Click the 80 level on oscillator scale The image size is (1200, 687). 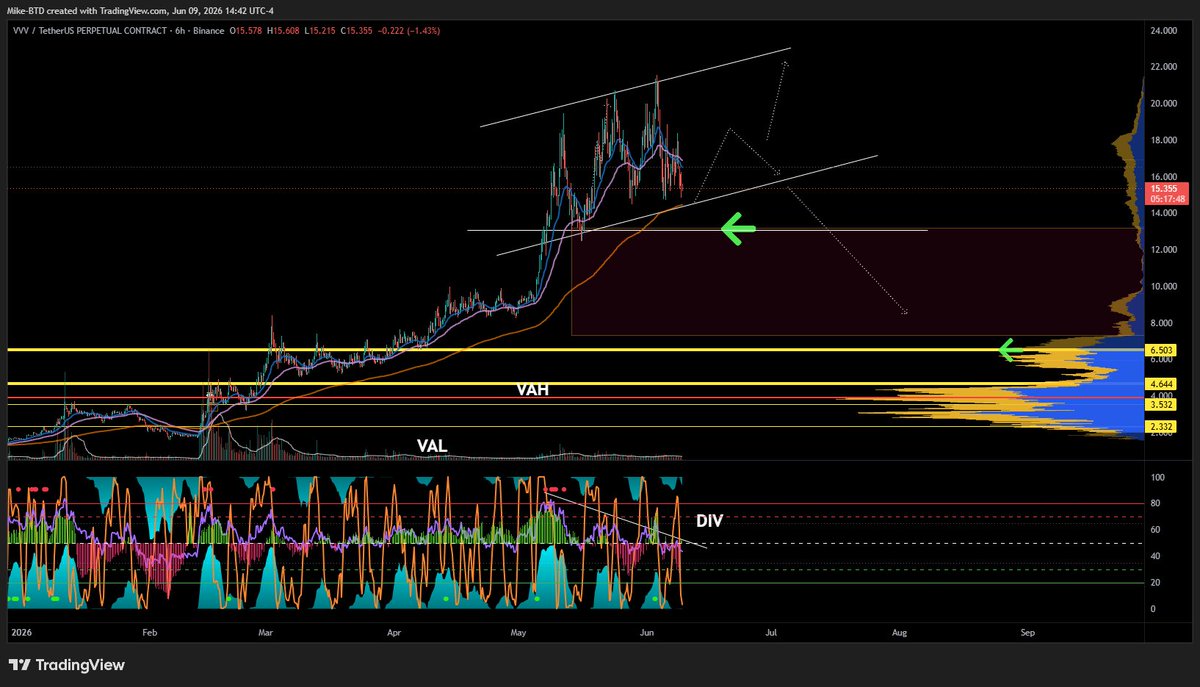tap(1154, 504)
